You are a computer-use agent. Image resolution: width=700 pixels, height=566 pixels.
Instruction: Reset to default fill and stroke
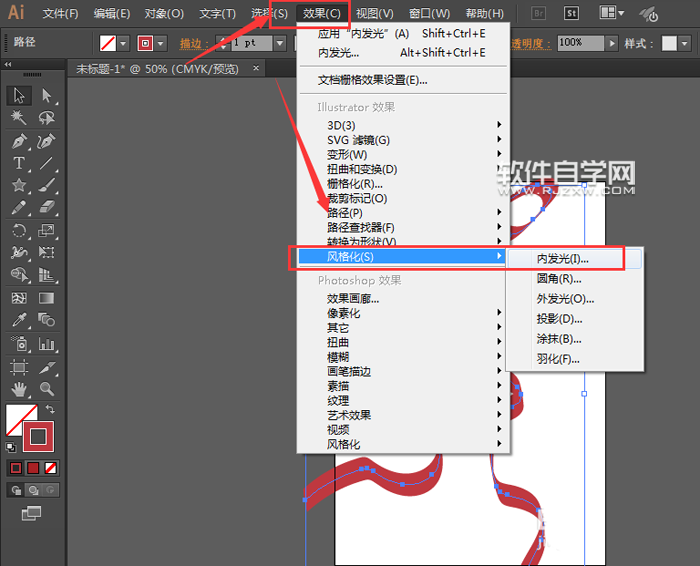pyautogui.click(x=11, y=447)
